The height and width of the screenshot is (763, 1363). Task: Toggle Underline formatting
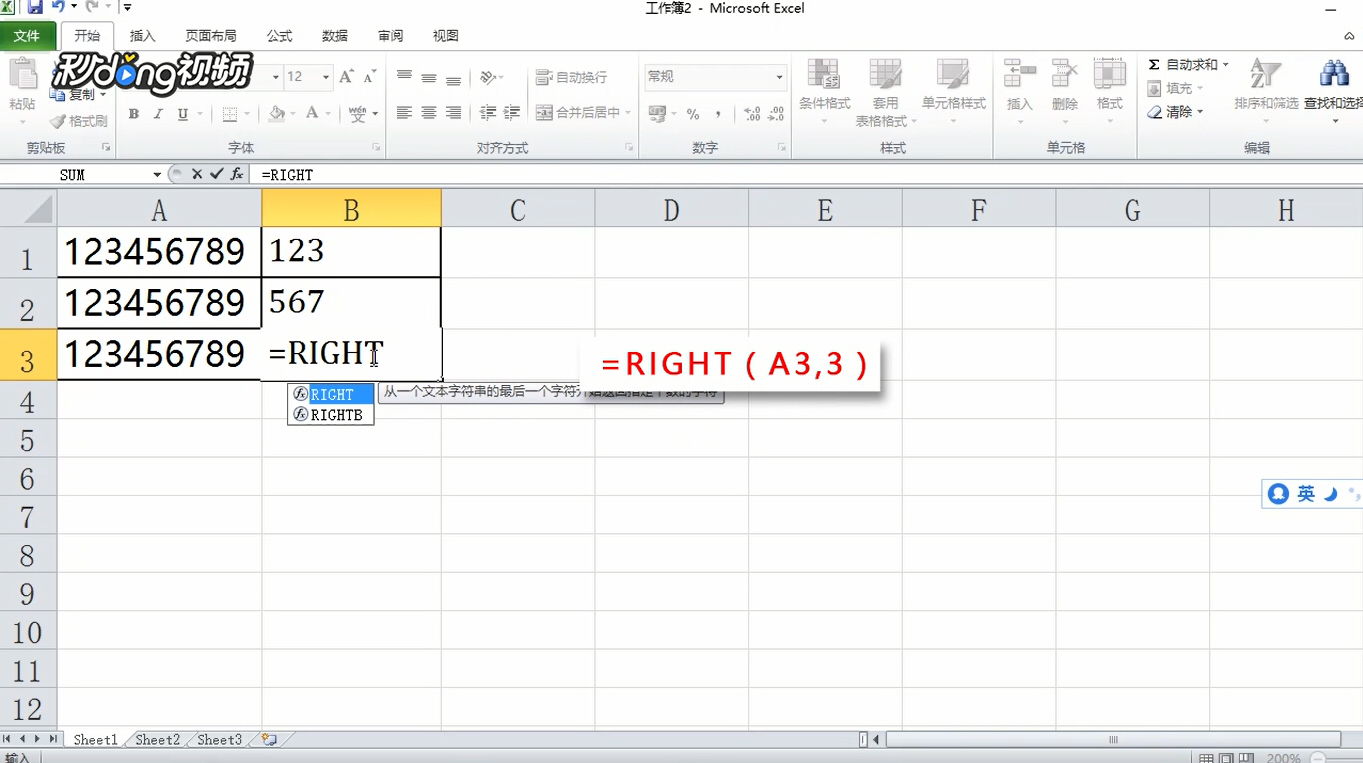pyautogui.click(x=182, y=114)
